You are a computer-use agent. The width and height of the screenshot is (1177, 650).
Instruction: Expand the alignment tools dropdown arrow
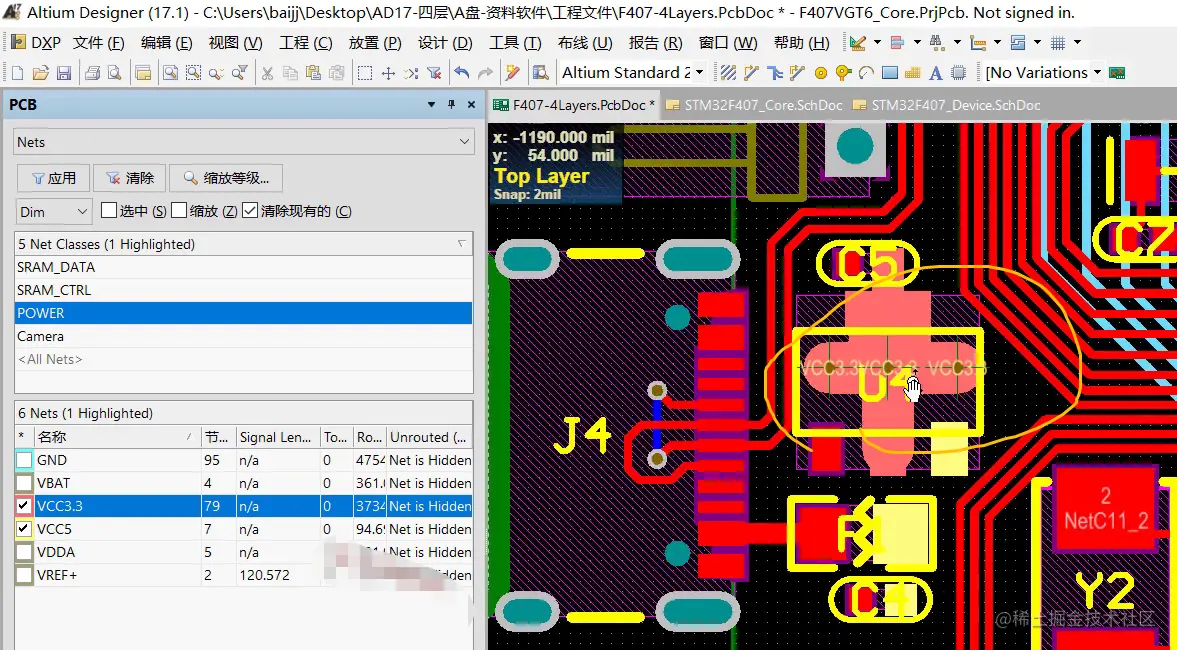[x=917, y=43]
